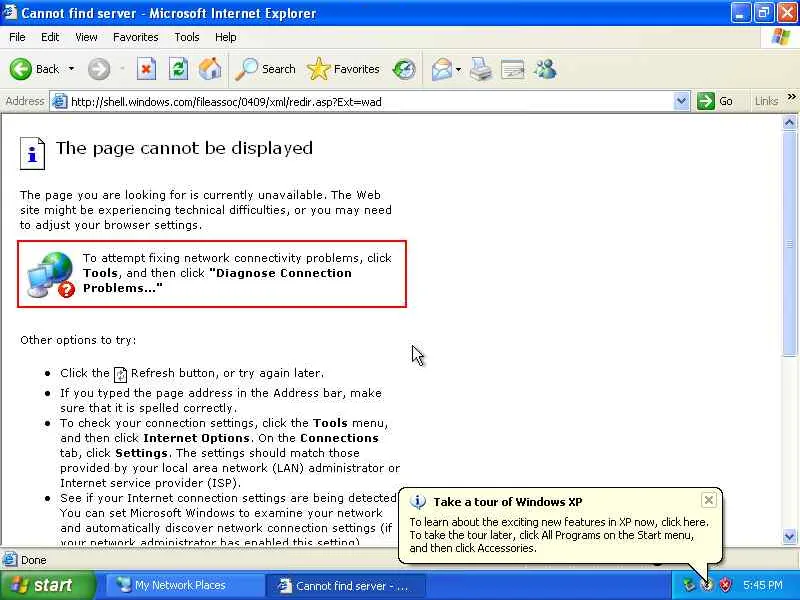Click "Diagnose Connection Problems..." bold text

click(217, 281)
